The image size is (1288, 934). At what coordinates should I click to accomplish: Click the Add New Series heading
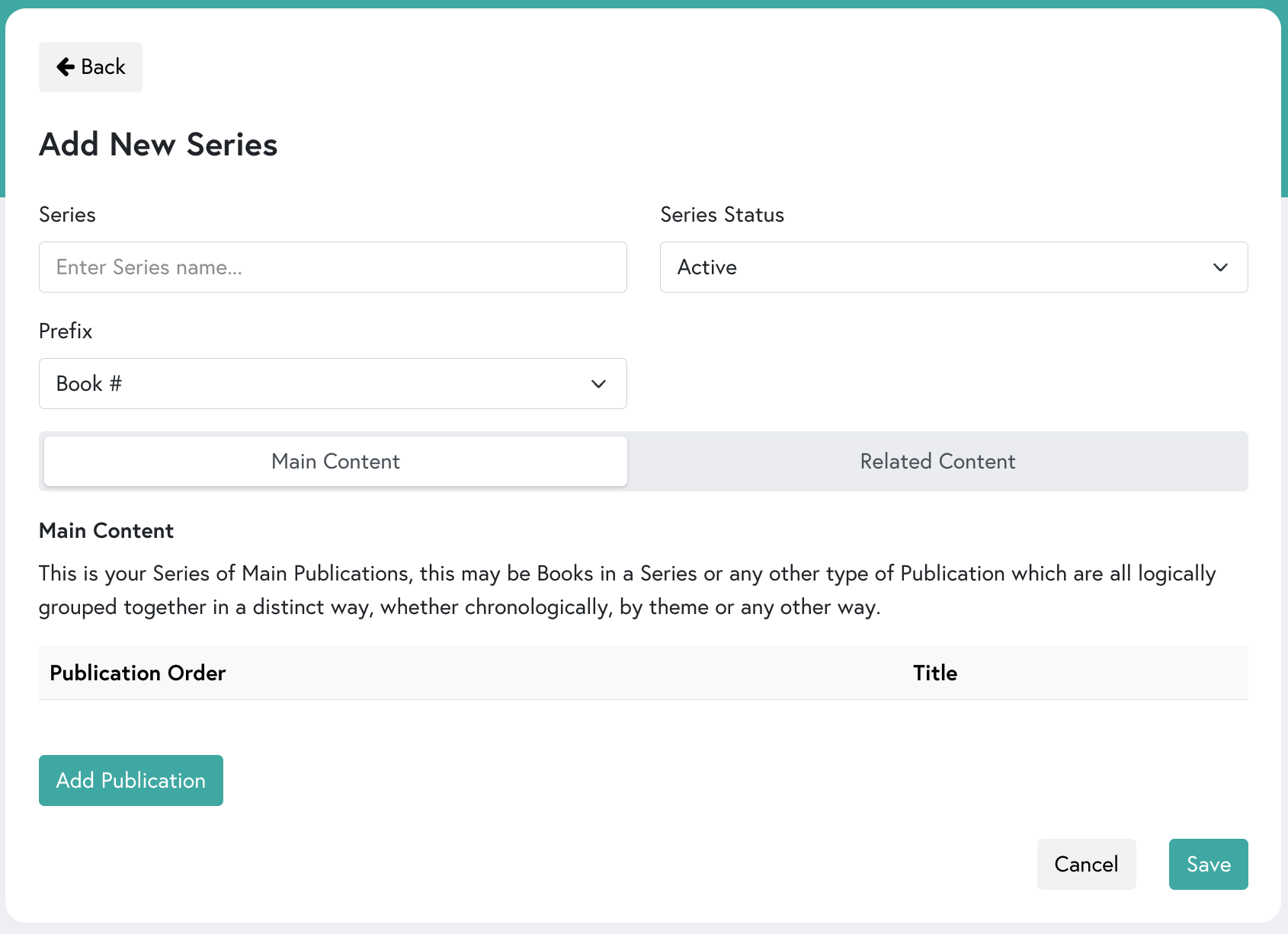(x=158, y=144)
